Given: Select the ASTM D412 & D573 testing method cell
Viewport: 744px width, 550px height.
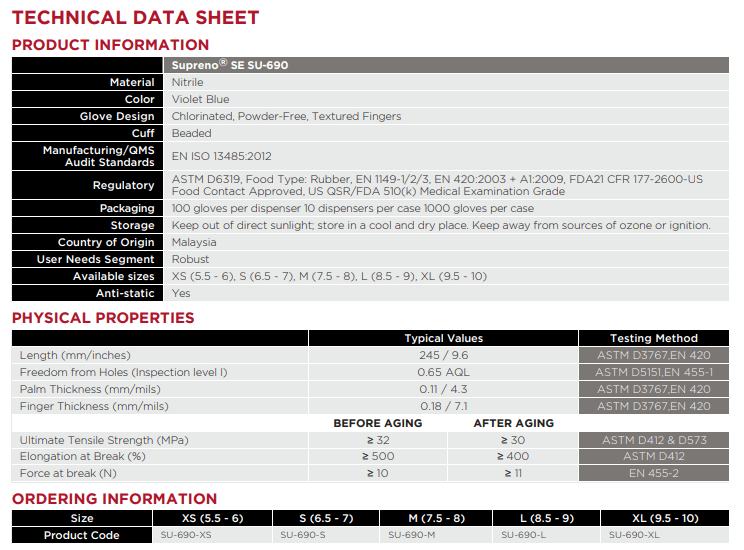Looking at the screenshot, I should [x=653, y=440].
